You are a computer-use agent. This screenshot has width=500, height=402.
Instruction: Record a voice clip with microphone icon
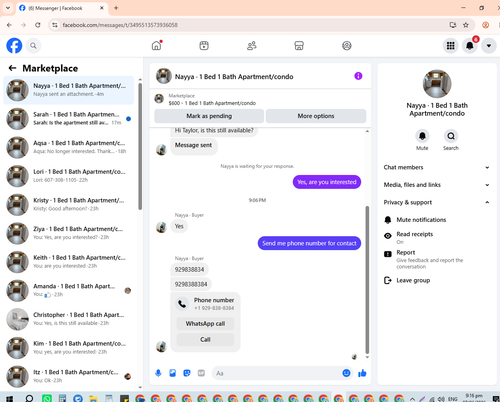pos(158,373)
